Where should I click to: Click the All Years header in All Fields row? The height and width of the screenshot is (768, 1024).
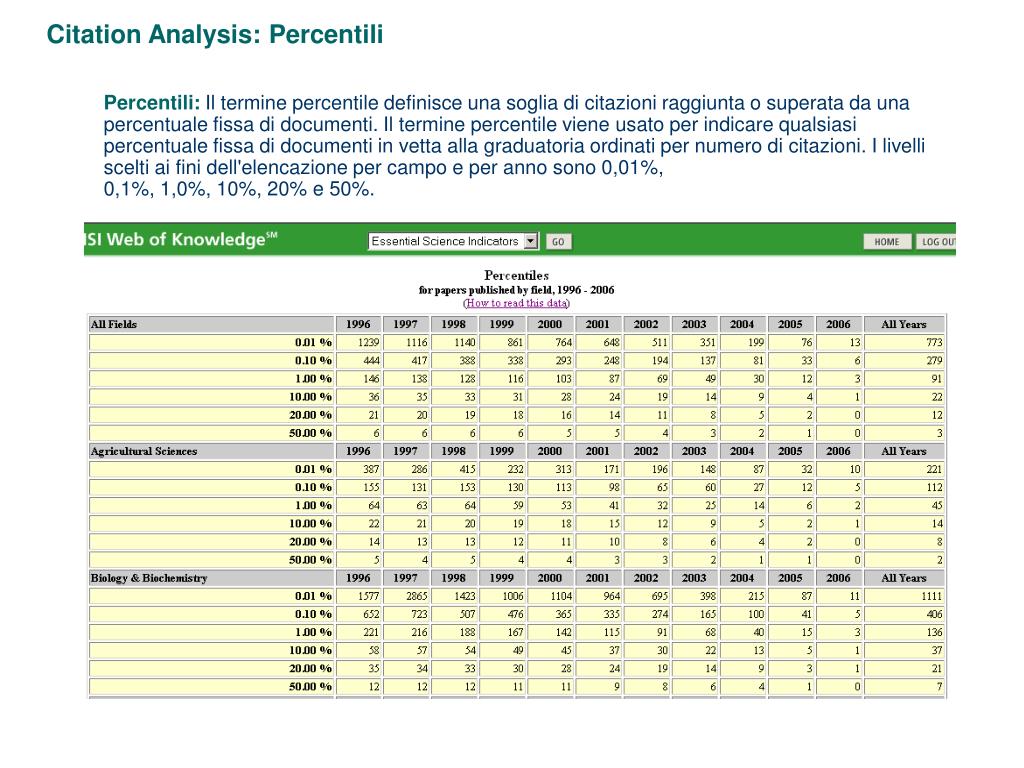[904, 324]
